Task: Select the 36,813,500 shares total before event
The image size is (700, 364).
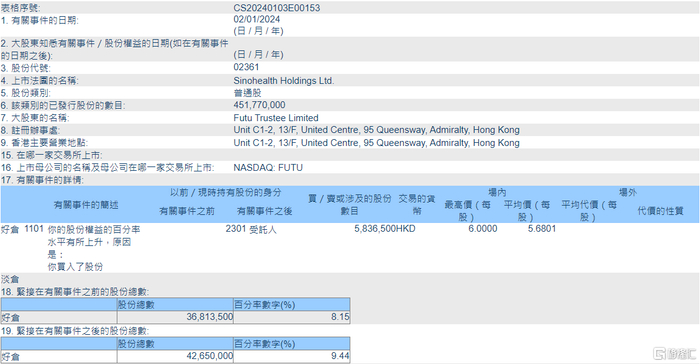Action: [x=209, y=317]
